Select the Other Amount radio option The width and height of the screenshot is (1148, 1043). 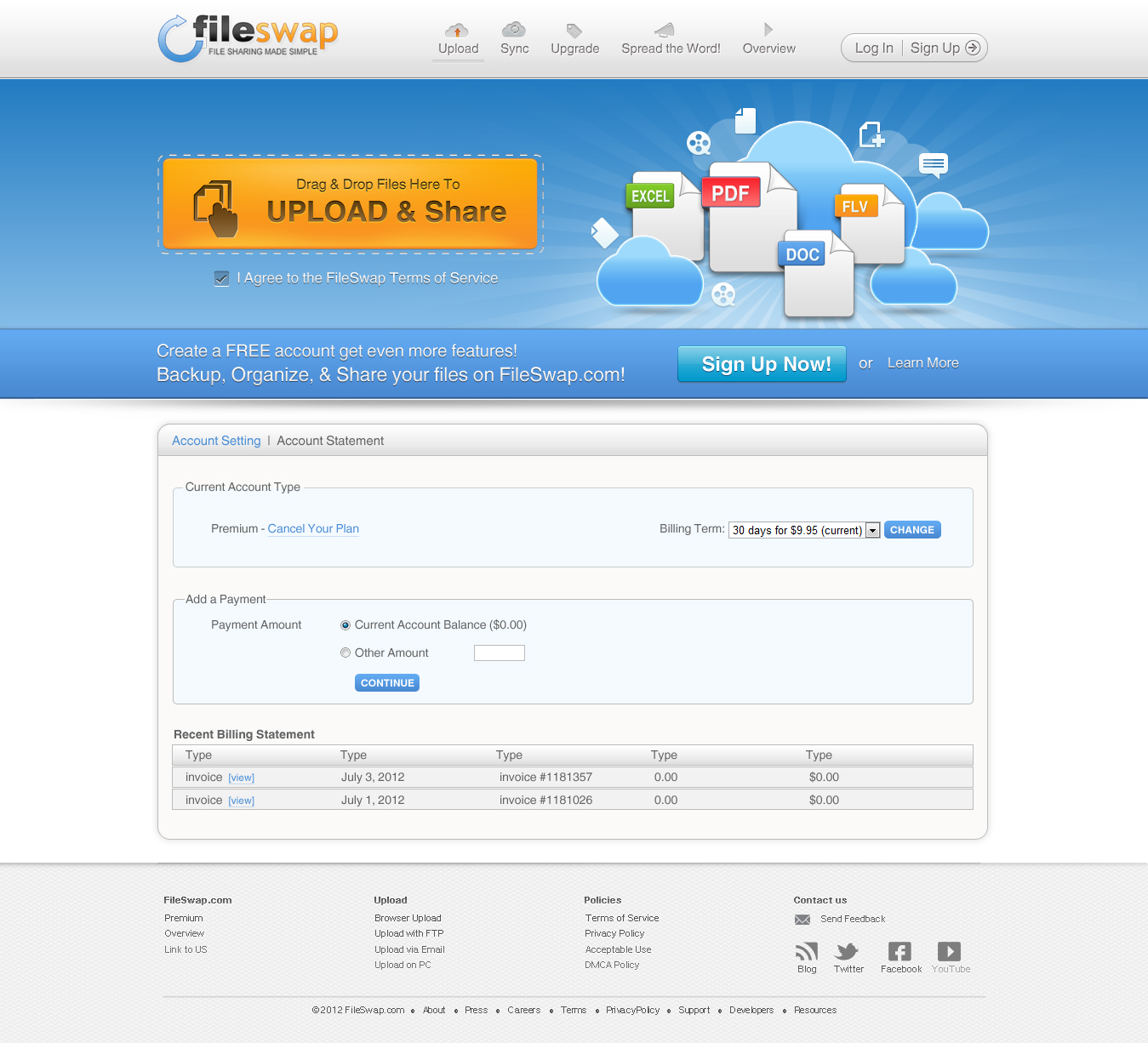pos(346,653)
